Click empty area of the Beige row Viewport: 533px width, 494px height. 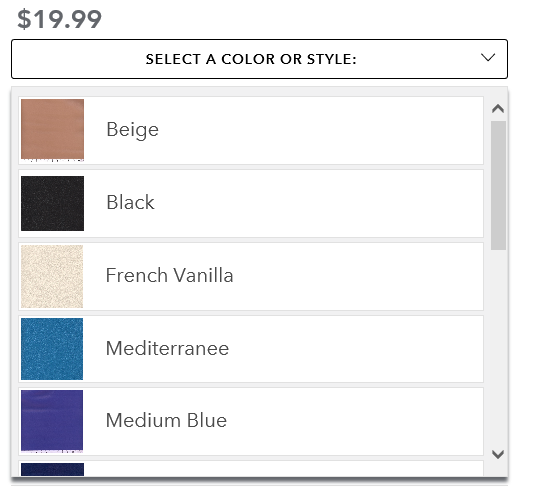320,131
